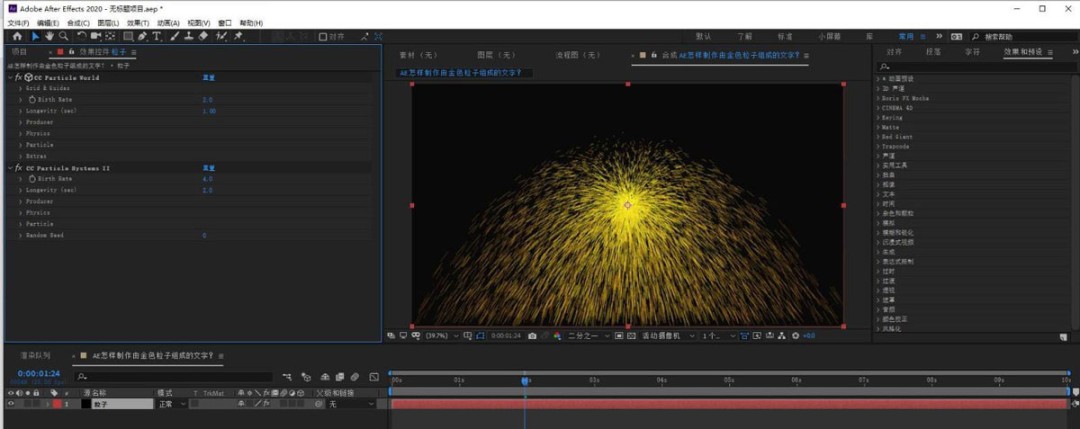Screen dimensions: 1080x429
Task: Expand the Producer group under CC Particle World
Action: coord(20,122)
